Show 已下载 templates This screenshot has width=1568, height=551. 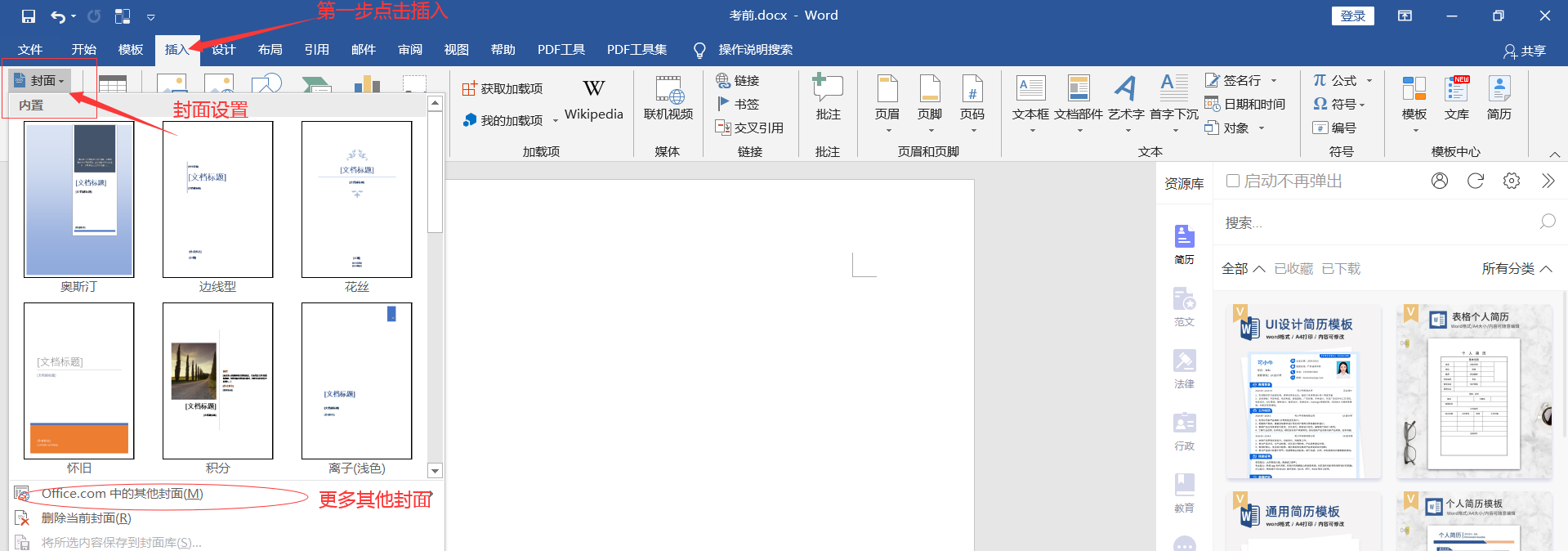tap(1341, 268)
